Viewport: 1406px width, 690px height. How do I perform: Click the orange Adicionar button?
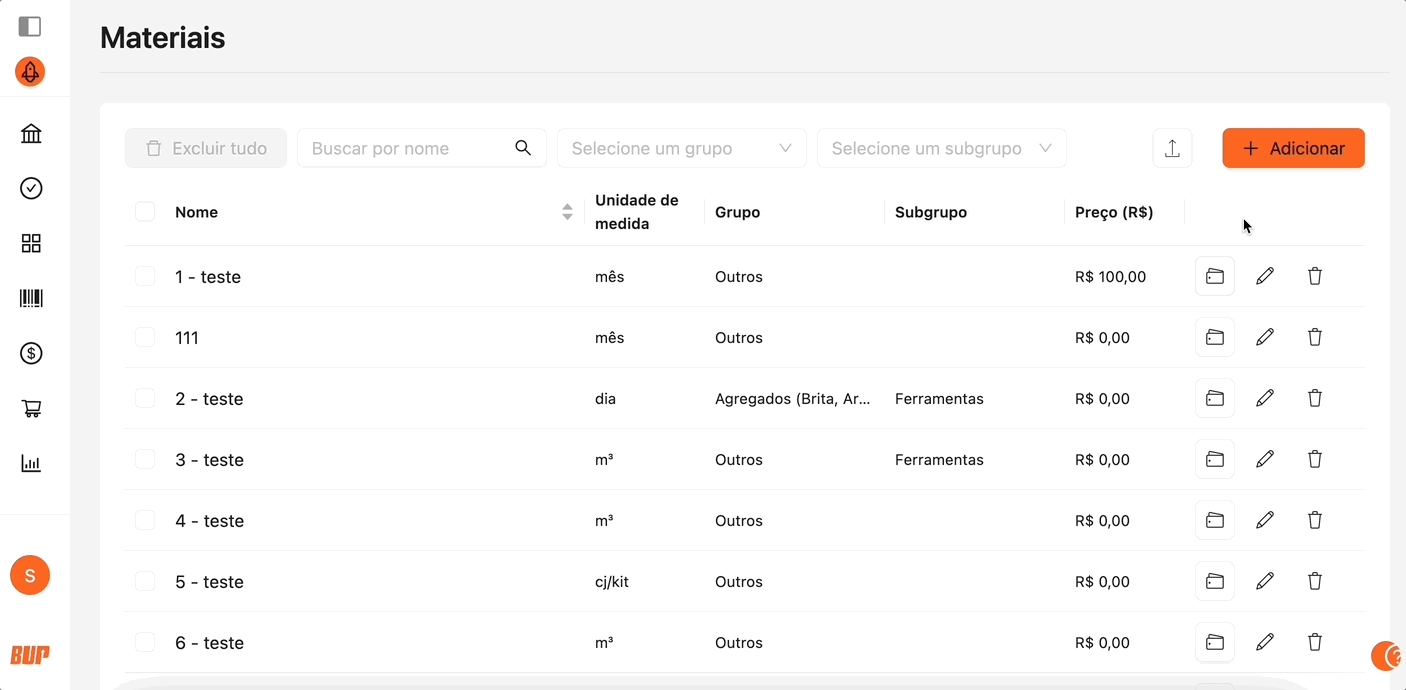point(1293,148)
